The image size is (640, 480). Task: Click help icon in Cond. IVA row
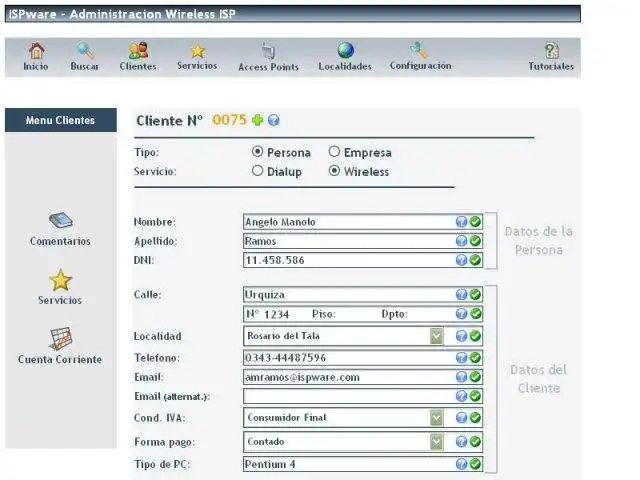coord(461,418)
